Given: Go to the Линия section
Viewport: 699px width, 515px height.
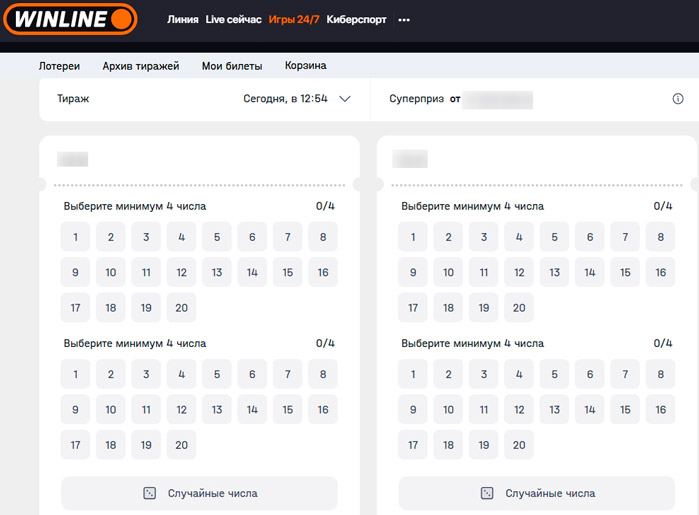Looking at the screenshot, I should [182, 20].
